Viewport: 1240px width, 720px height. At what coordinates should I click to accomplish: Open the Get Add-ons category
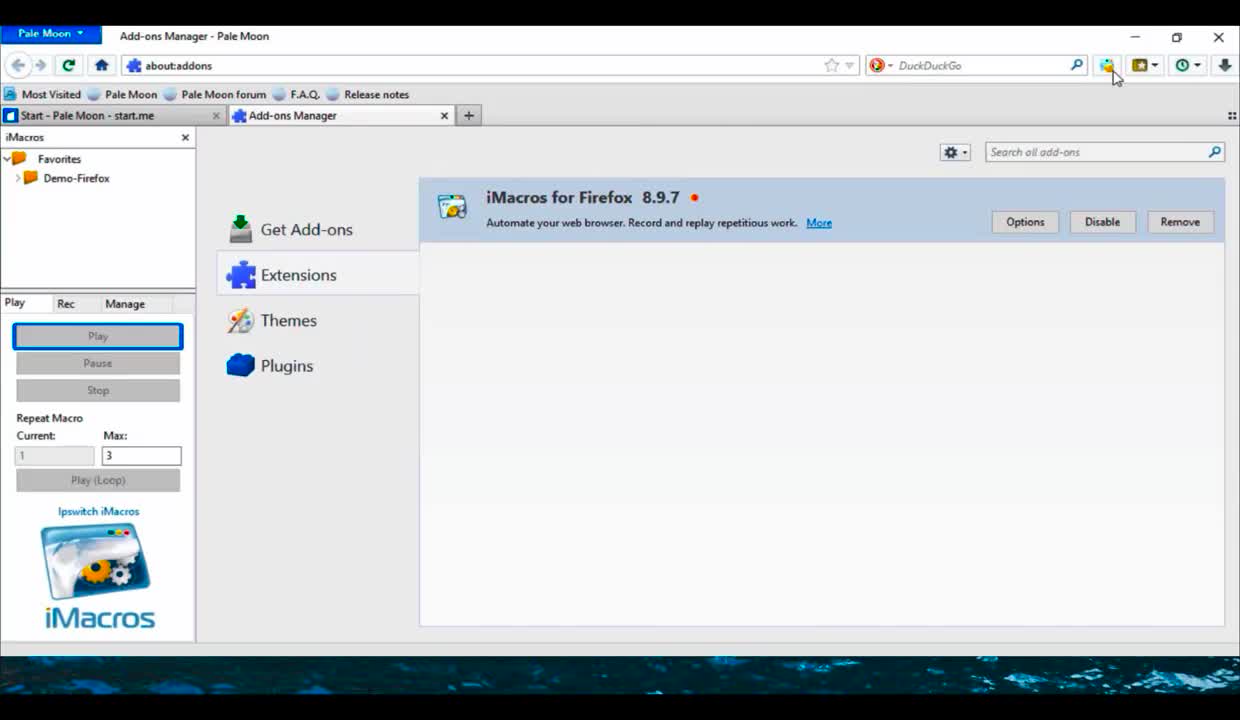[x=318, y=229]
